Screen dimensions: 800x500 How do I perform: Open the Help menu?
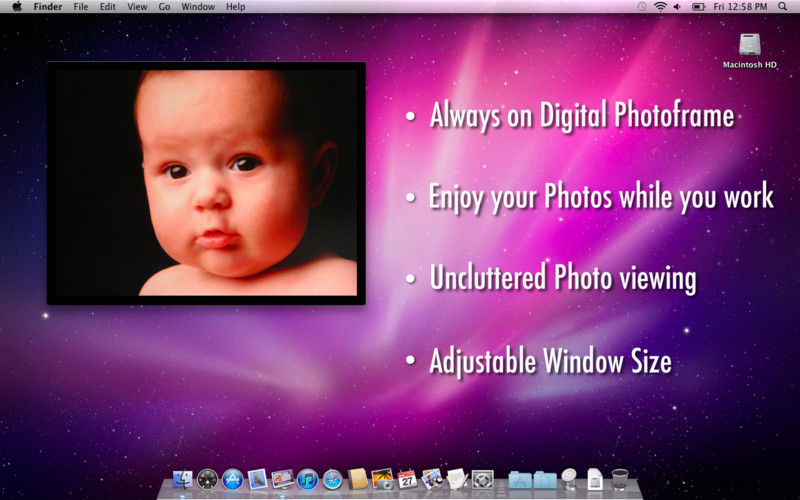(235, 7)
